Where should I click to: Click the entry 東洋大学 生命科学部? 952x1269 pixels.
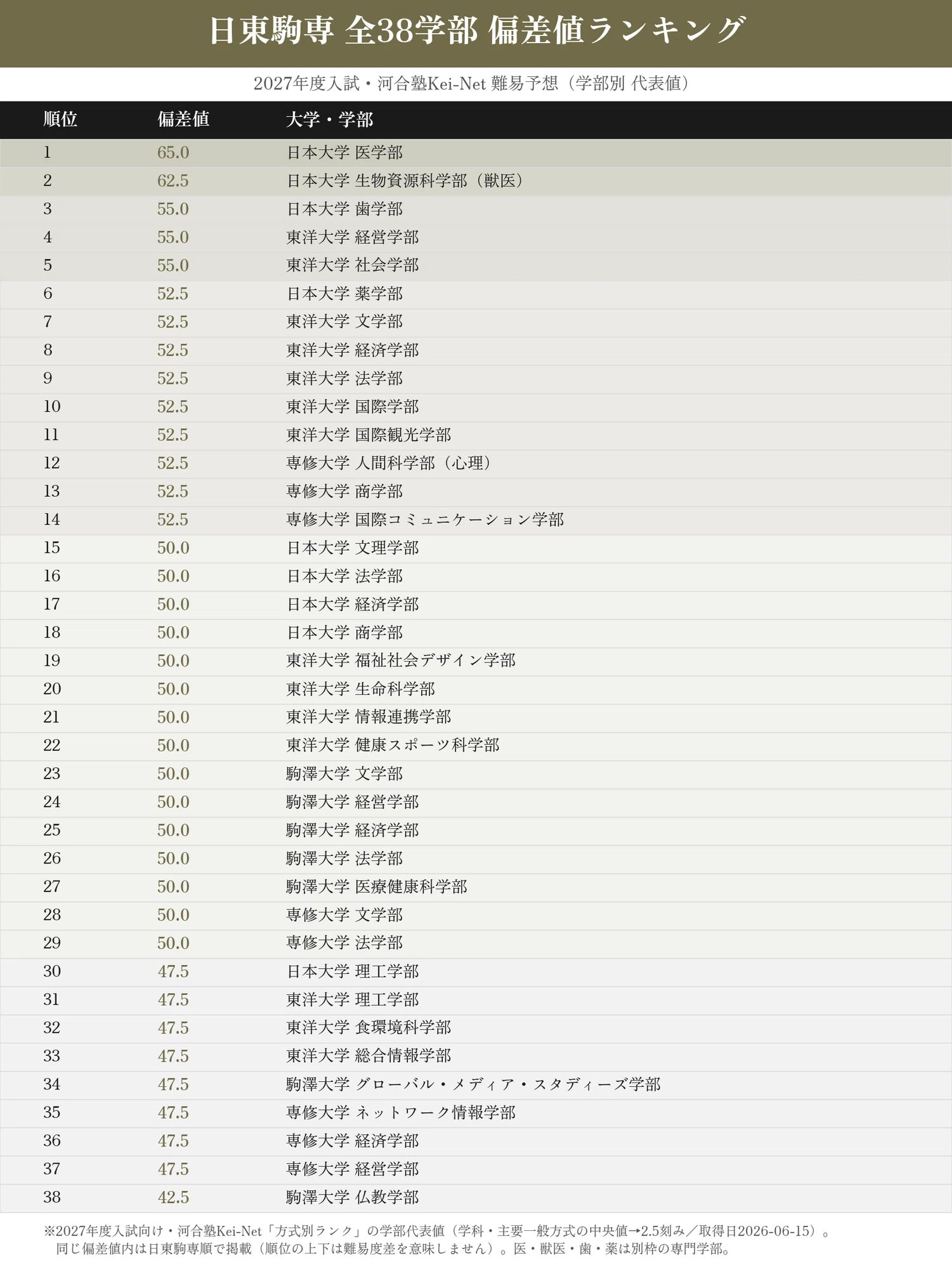[360, 689]
